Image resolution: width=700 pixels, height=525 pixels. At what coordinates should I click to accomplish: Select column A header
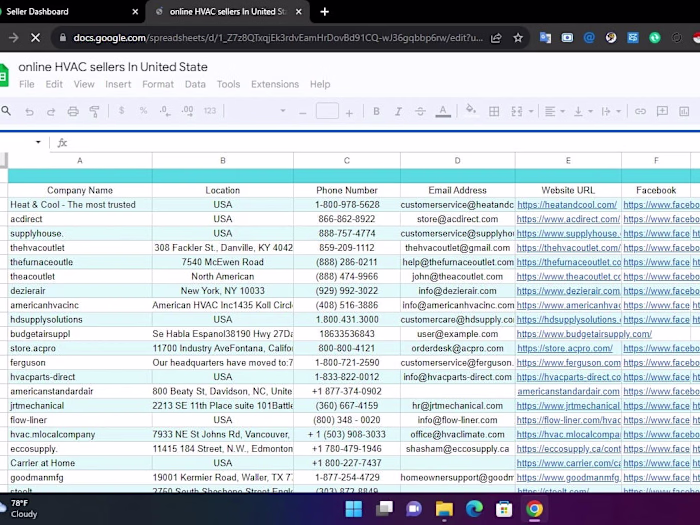pos(80,161)
